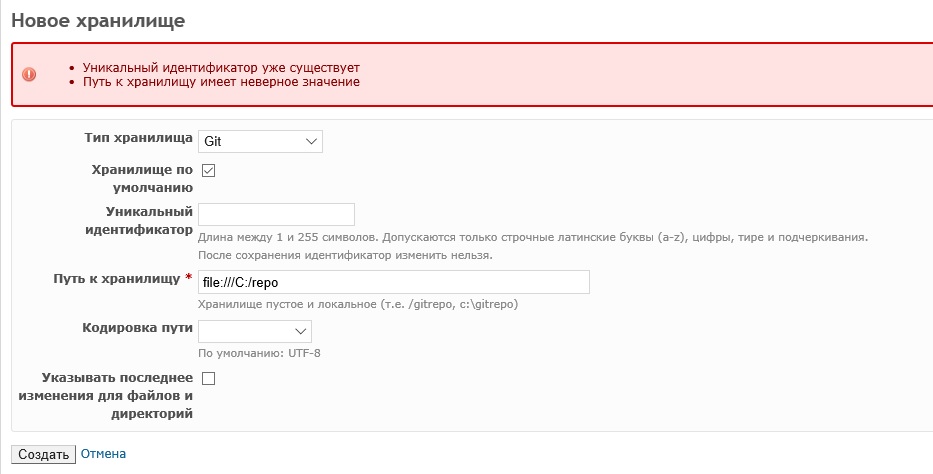933x474 pixels.
Task: Click the hint text По умолчанию: UTF-8
Action: click(x=259, y=353)
